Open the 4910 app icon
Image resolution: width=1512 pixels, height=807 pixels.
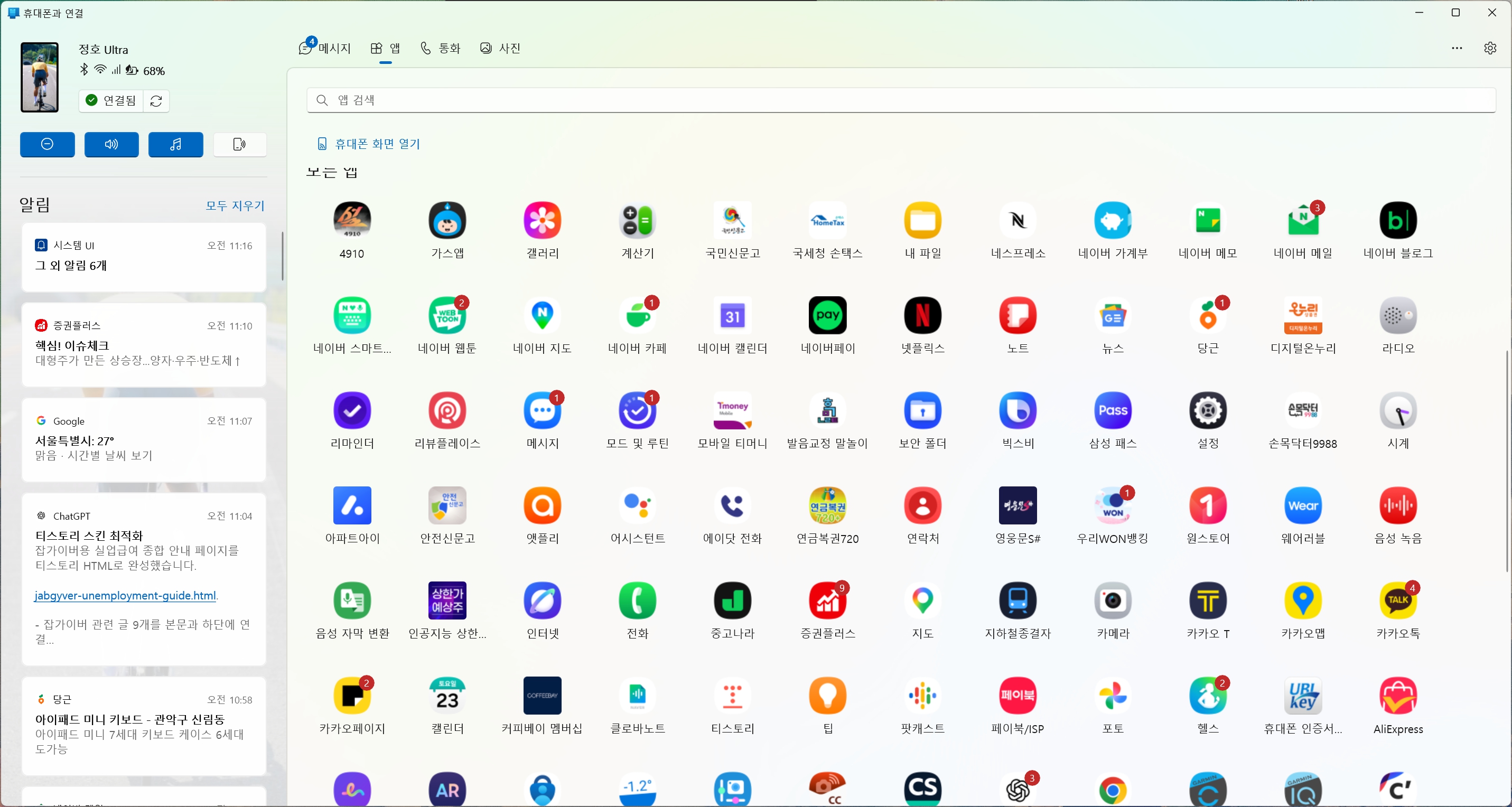pos(352,221)
